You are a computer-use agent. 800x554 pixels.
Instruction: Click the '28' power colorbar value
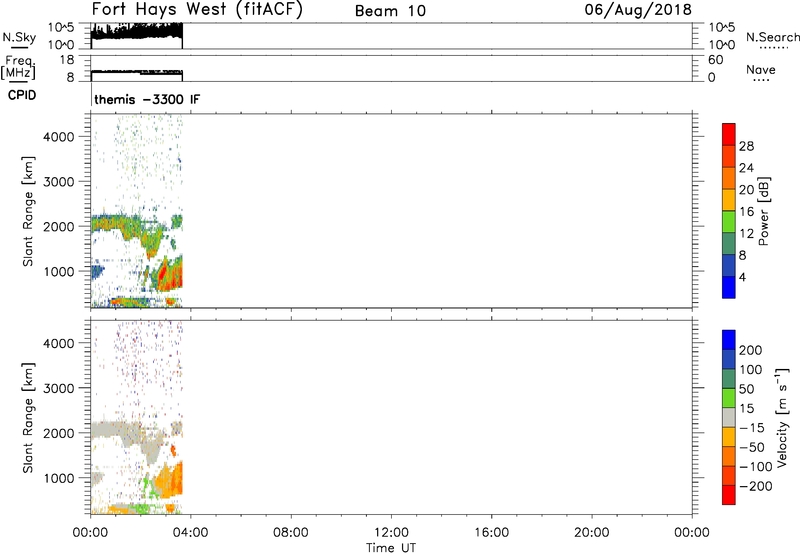[x=746, y=146]
